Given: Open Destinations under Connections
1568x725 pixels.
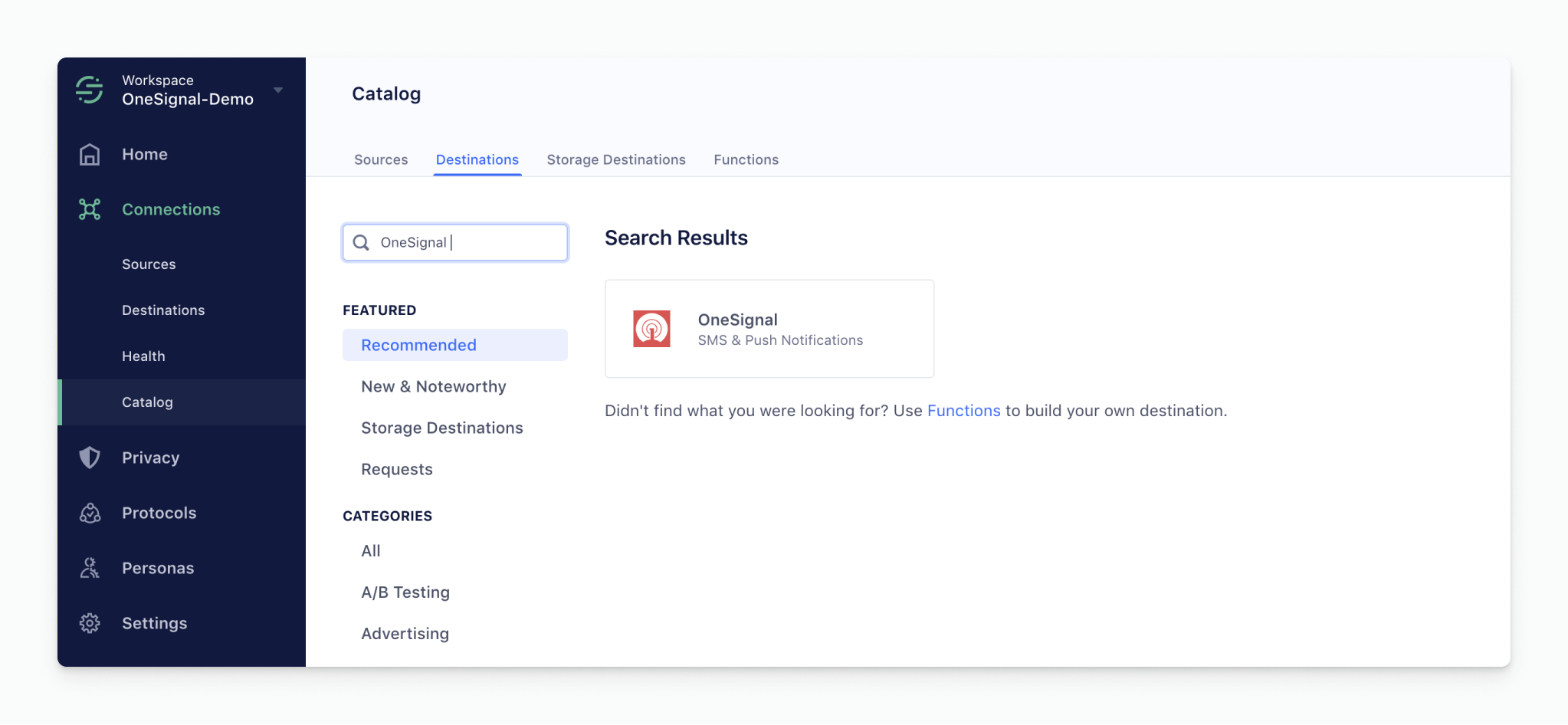Looking at the screenshot, I should pyautogui.click(x=163, y=310).
